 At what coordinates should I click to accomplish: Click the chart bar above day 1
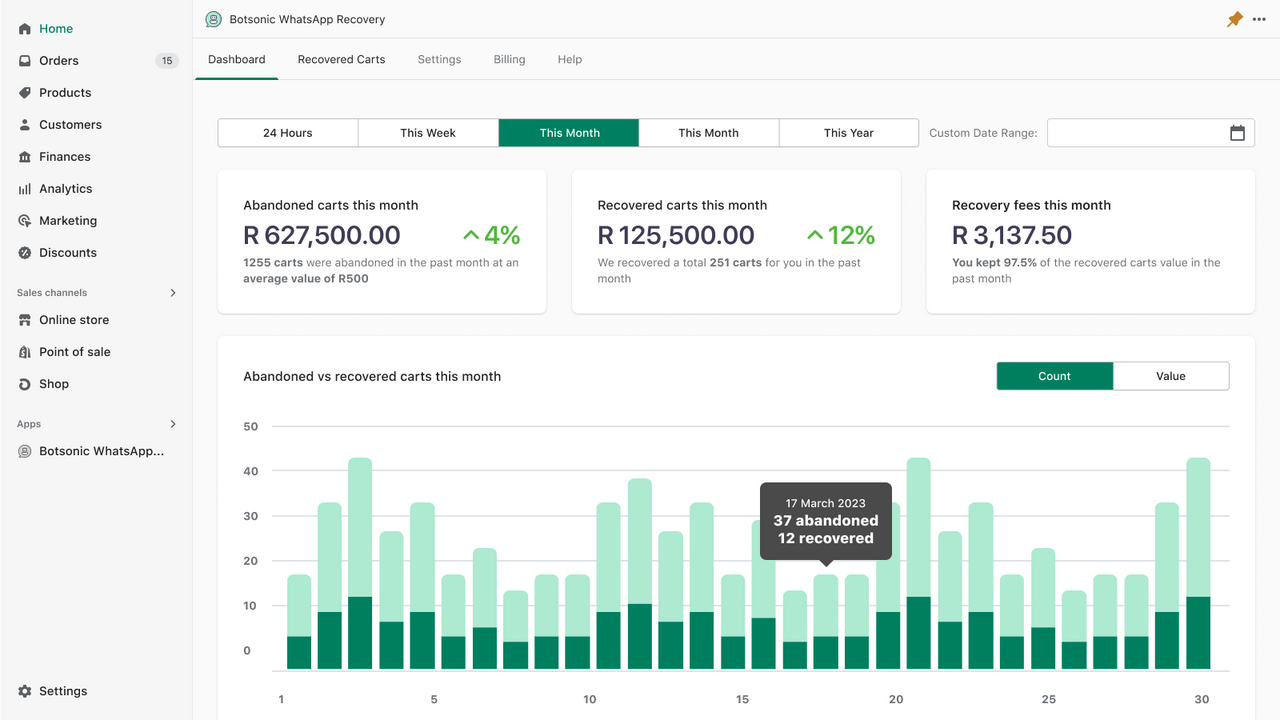[x=299, y=622]
